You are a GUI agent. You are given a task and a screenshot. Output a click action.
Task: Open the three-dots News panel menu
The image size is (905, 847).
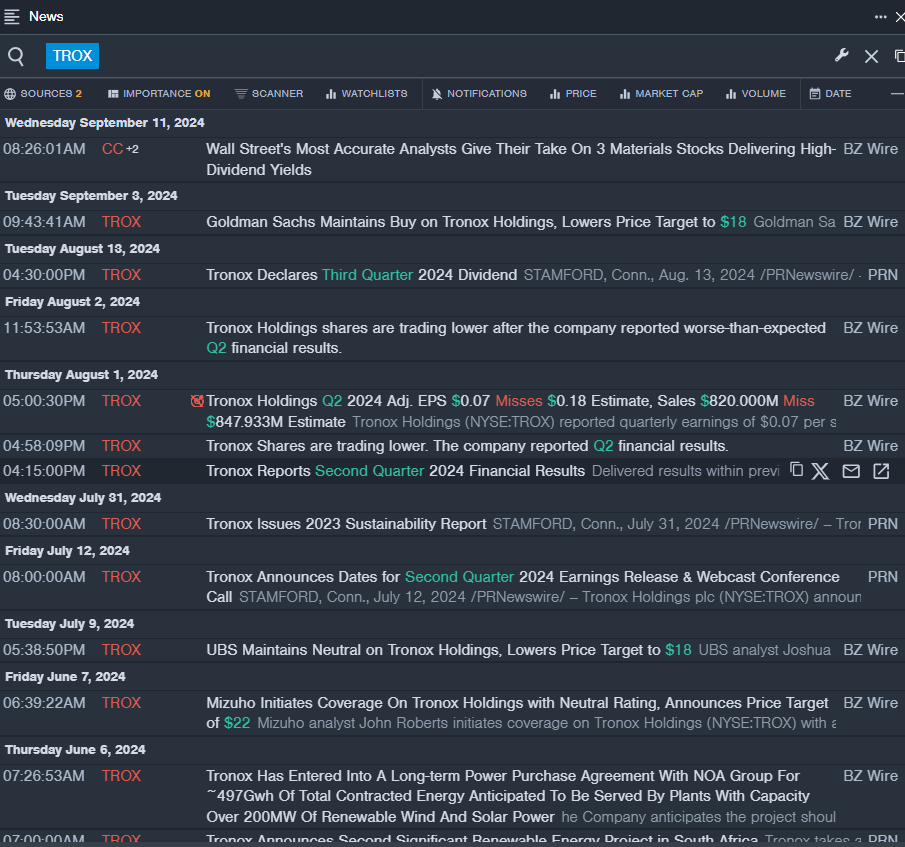click(880, 16)
